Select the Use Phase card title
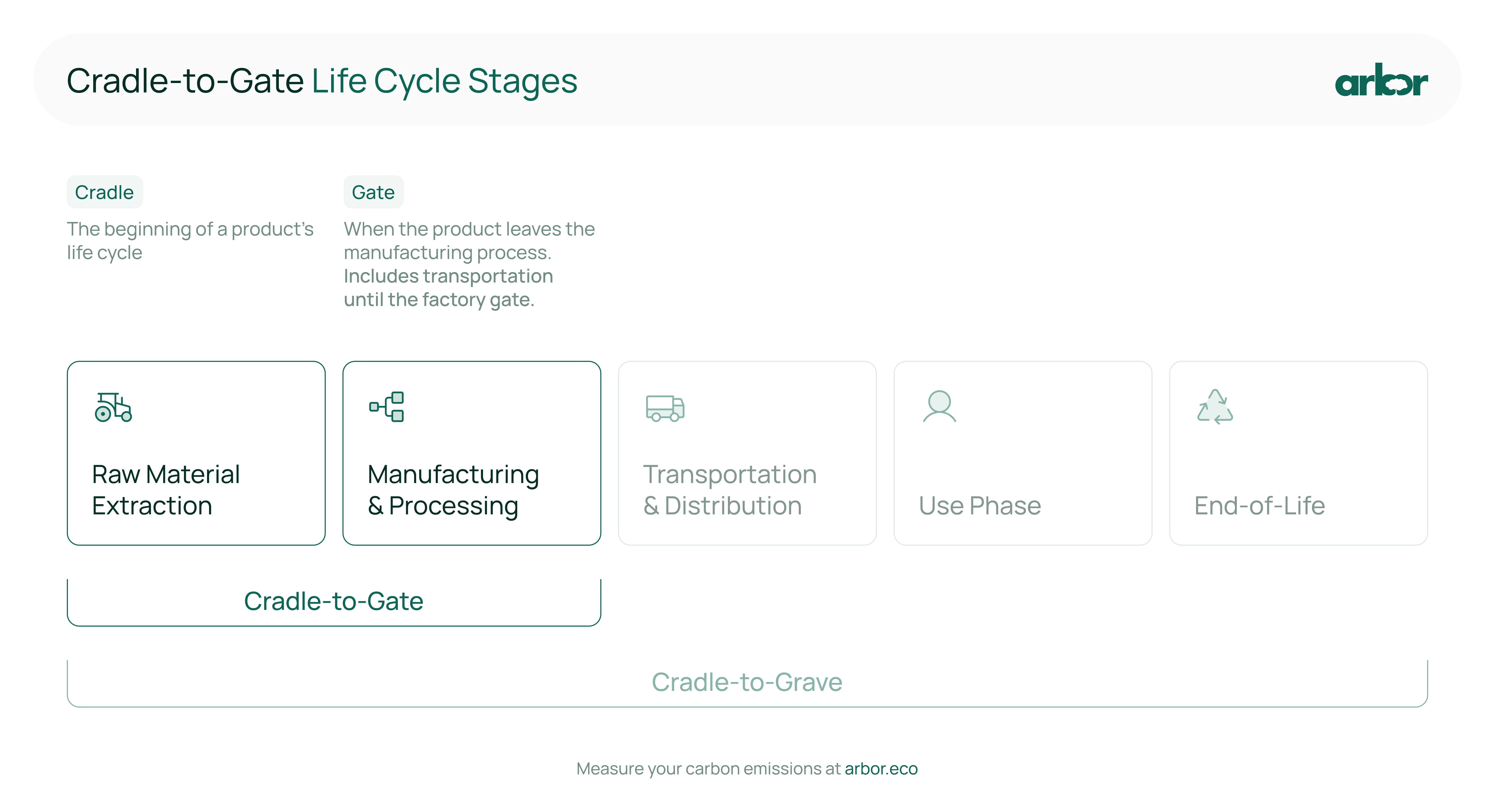 click(x=980, y=505)
